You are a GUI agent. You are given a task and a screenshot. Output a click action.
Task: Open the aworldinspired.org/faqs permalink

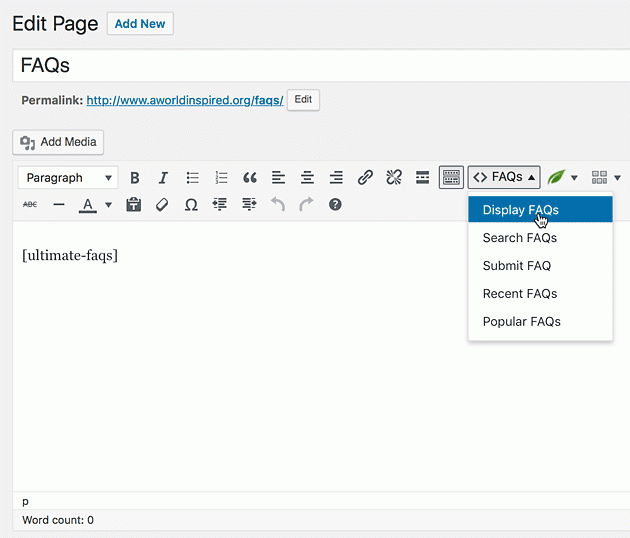(185, 100)
